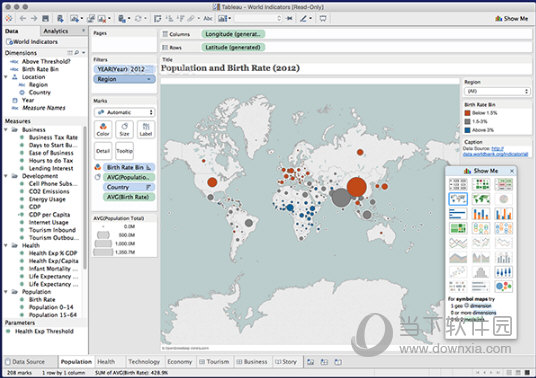Pick the text table option in Show Me
Image resolution: width=536 pixels, height=378 pixels.
tap(458, 184)
